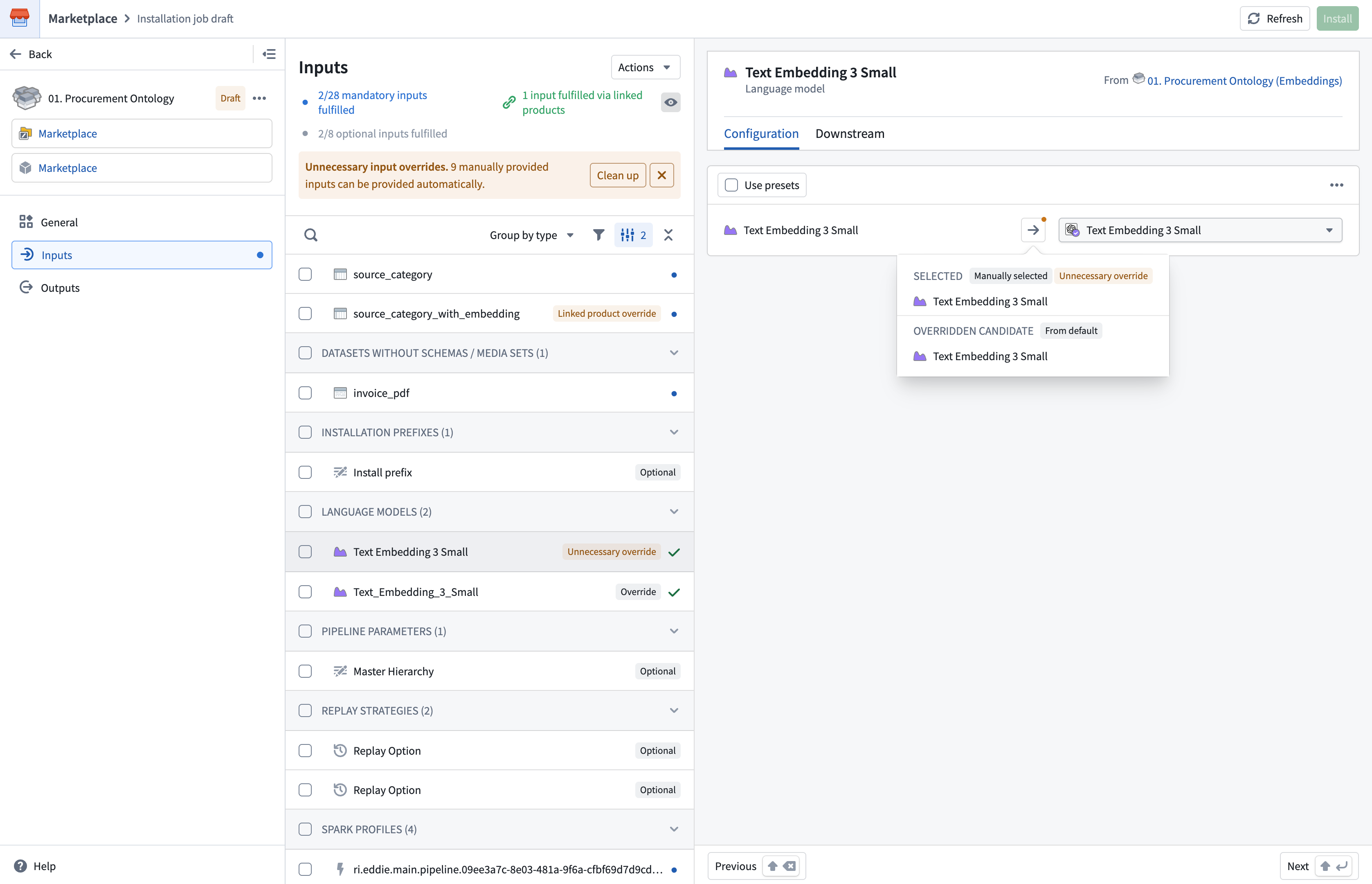Open the filter funnel icon

click(598, 235)
